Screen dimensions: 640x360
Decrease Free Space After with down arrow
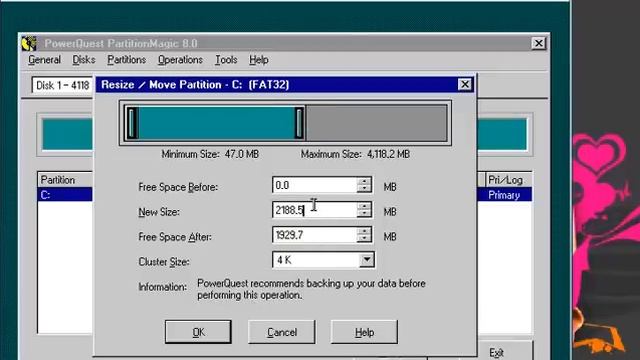click(364, 239)
